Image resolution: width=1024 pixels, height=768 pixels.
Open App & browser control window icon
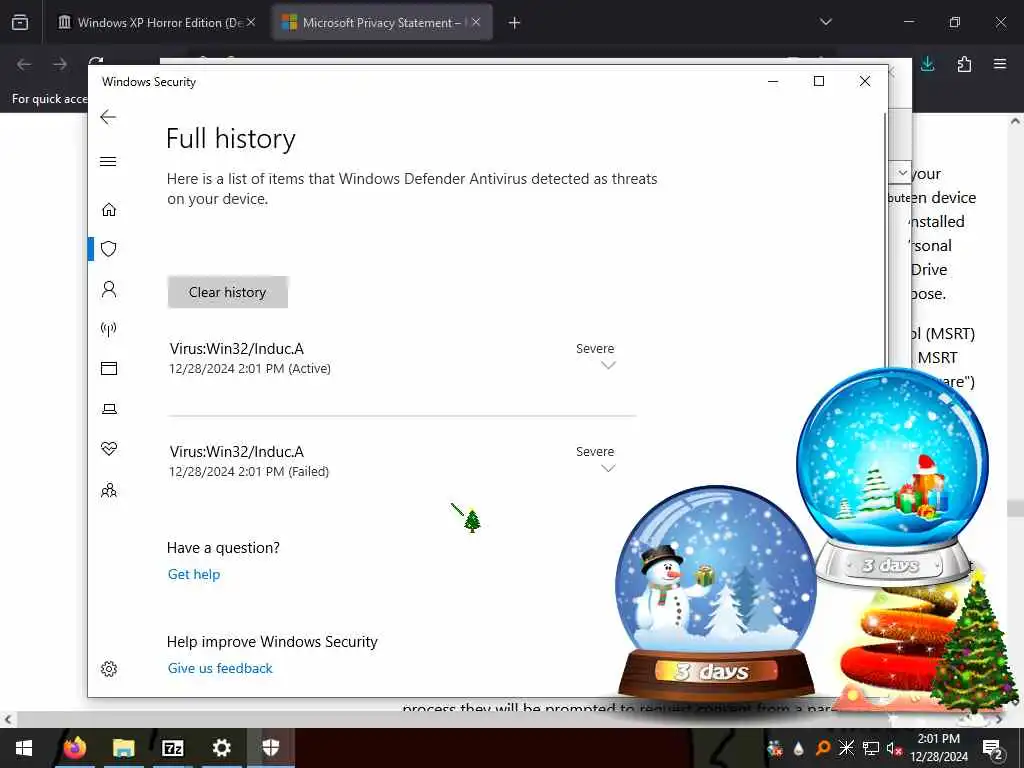coord(109,368)
